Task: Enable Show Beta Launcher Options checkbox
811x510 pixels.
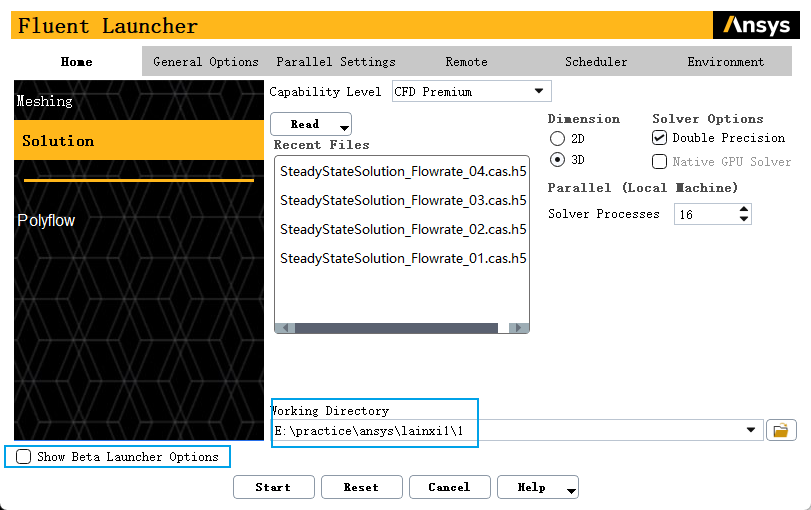Action: [x=24, y=457]
